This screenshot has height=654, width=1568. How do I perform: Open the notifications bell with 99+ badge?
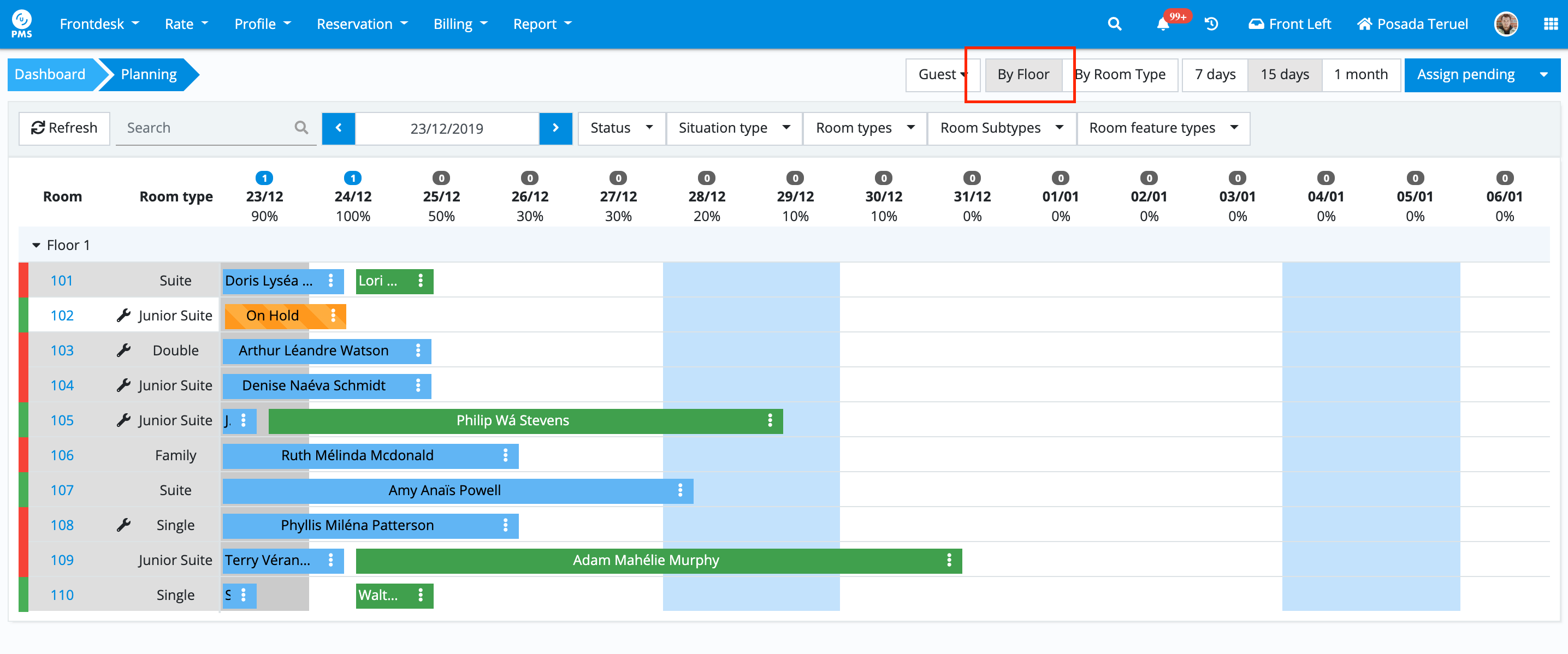point(1163,25)
